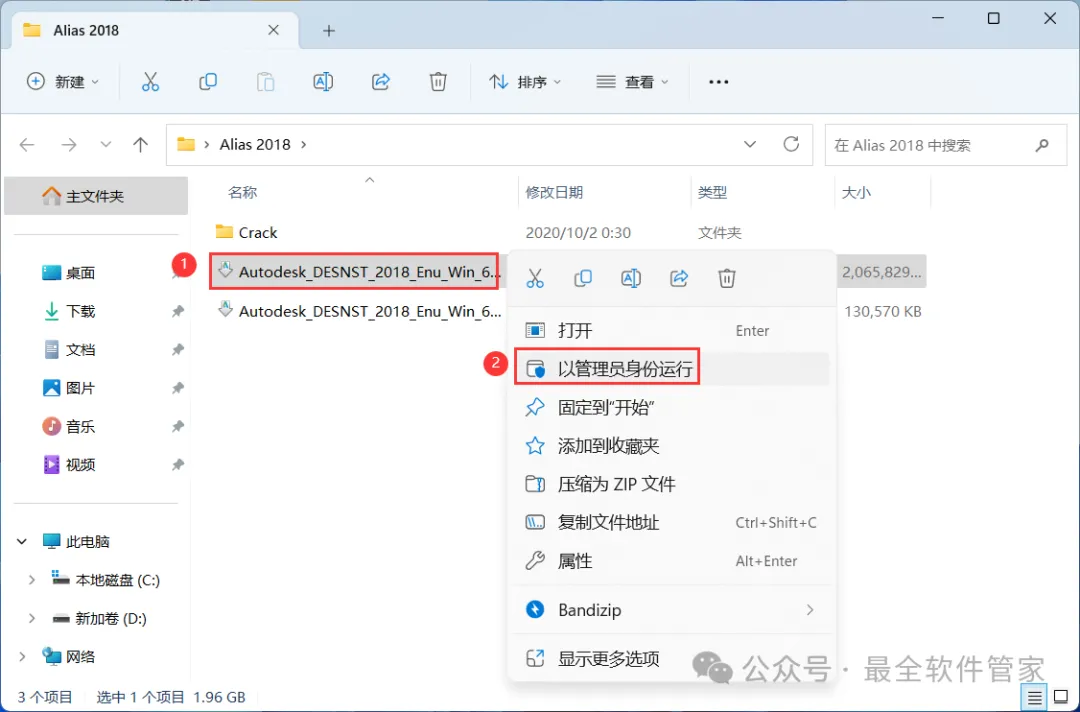The image size is (1080, 712).
Task: Switch to details view in the status bar
Action: 1035,698
